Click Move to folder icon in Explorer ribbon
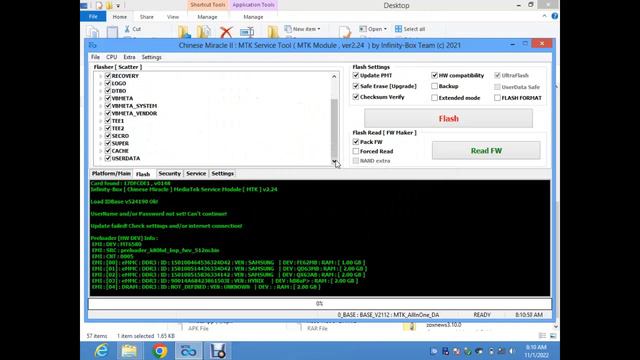The width and height of the screenshot is (640, 360). coord(184,32)
